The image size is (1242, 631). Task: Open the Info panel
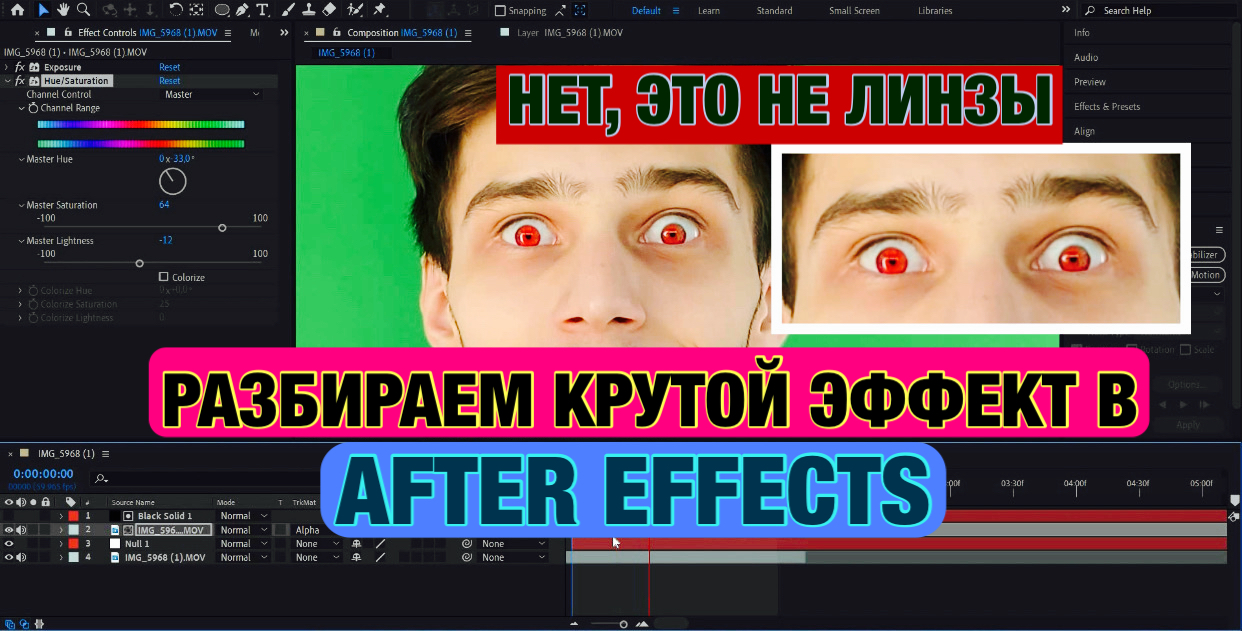1082,33
